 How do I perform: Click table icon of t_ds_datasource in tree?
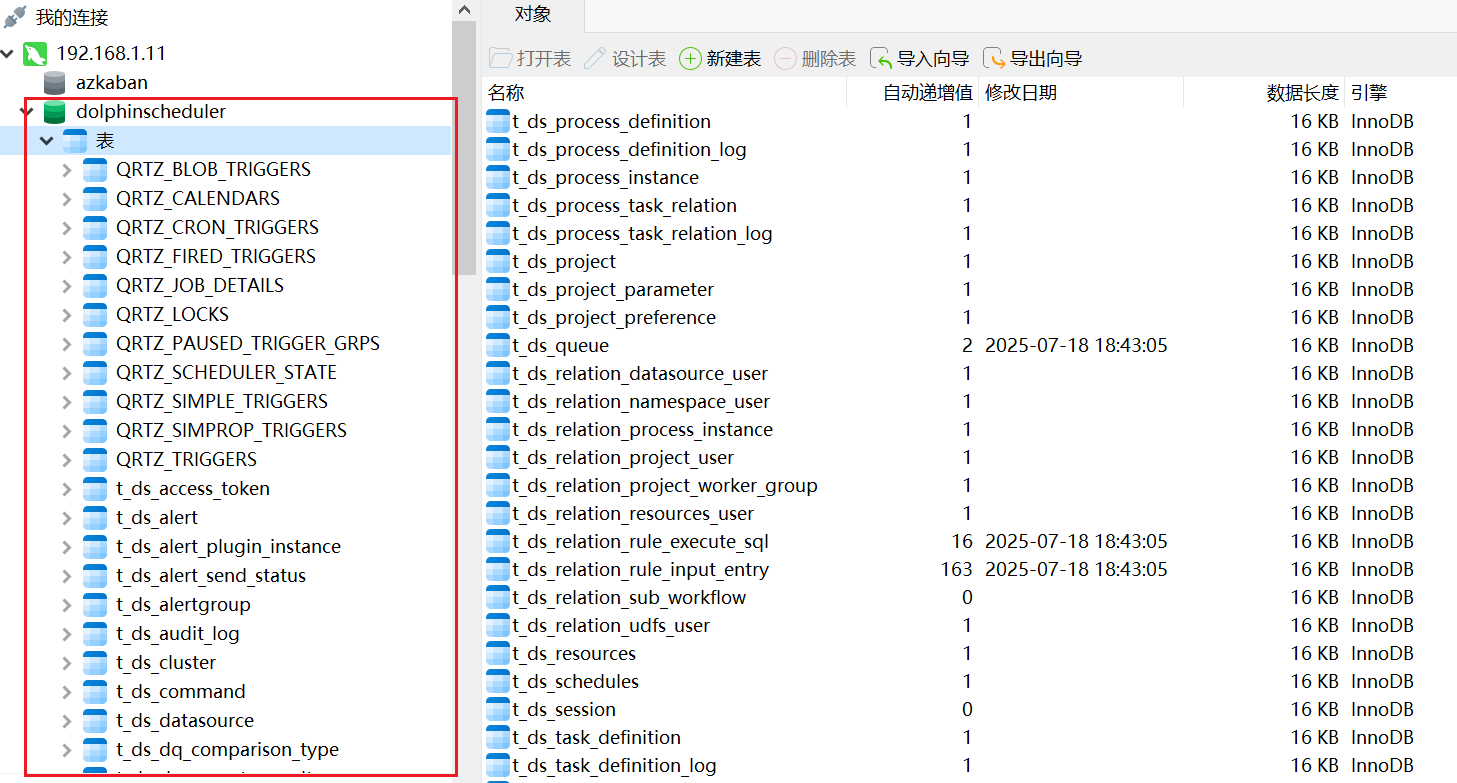95,721
